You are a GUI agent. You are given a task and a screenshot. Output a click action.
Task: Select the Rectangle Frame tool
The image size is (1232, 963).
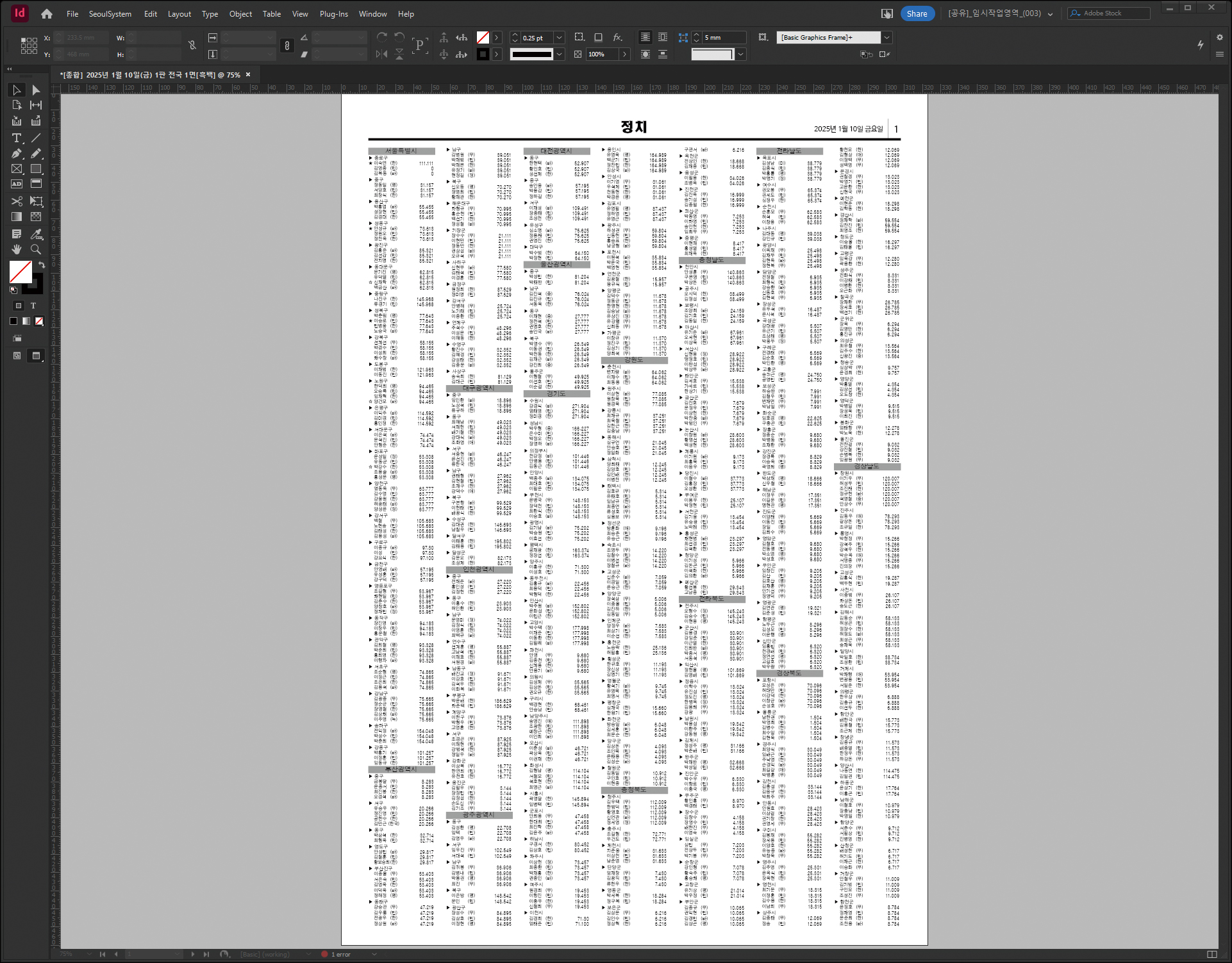click(x=17, y=169)
